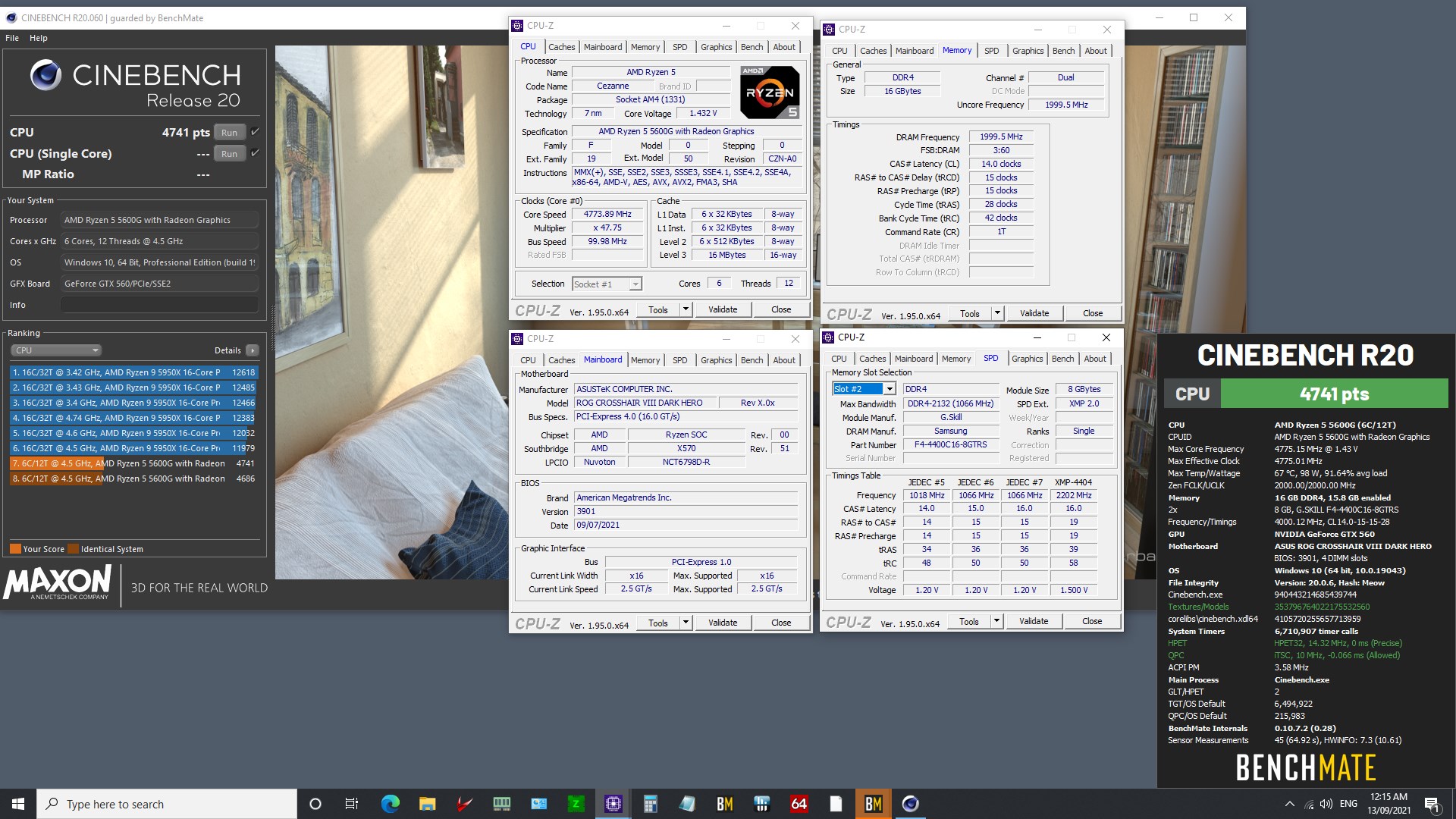Toggle the CPU (Single Core) test checkbox
The height and width of the screenshot is (819, 1456).
pyautogui.click(x=256, y=153)
